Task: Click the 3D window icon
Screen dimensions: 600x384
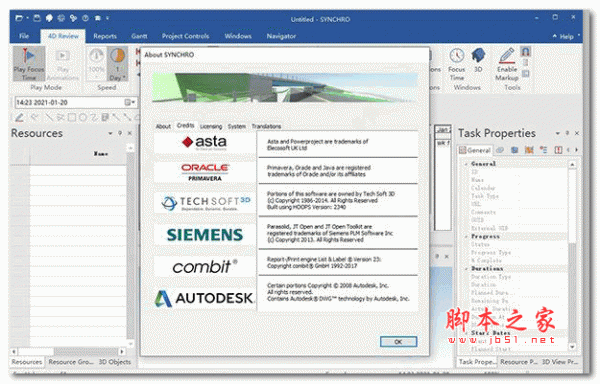Action: [478, 60]
